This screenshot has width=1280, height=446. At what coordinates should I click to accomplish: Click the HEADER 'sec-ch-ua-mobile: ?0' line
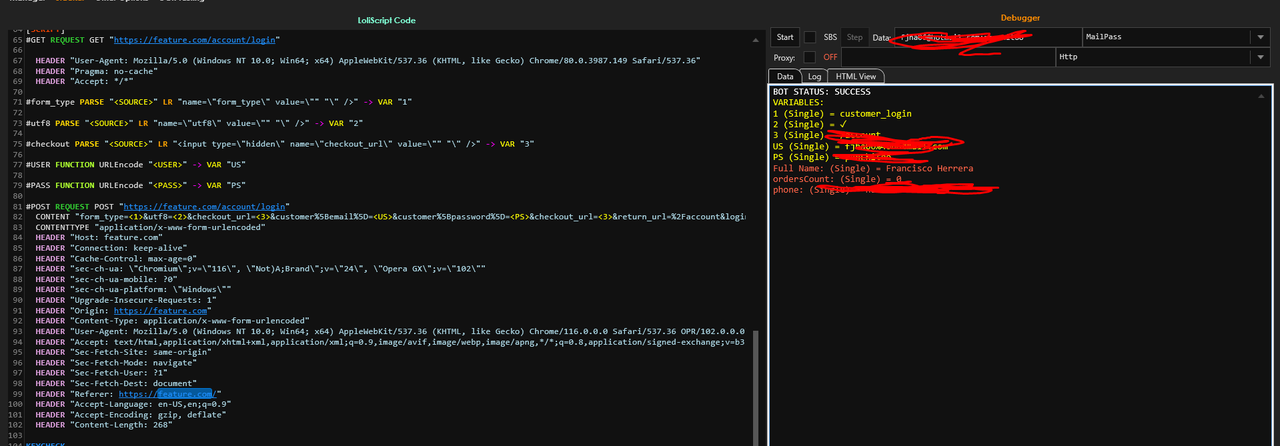pyautogui.click(x=106, y=279)
